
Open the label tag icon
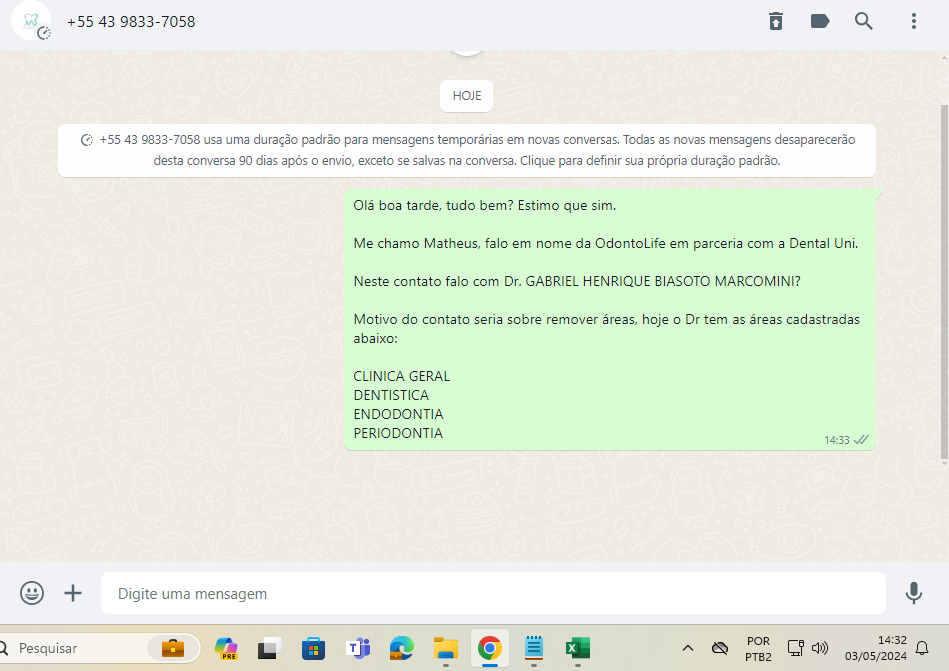(x=819, y=21)
